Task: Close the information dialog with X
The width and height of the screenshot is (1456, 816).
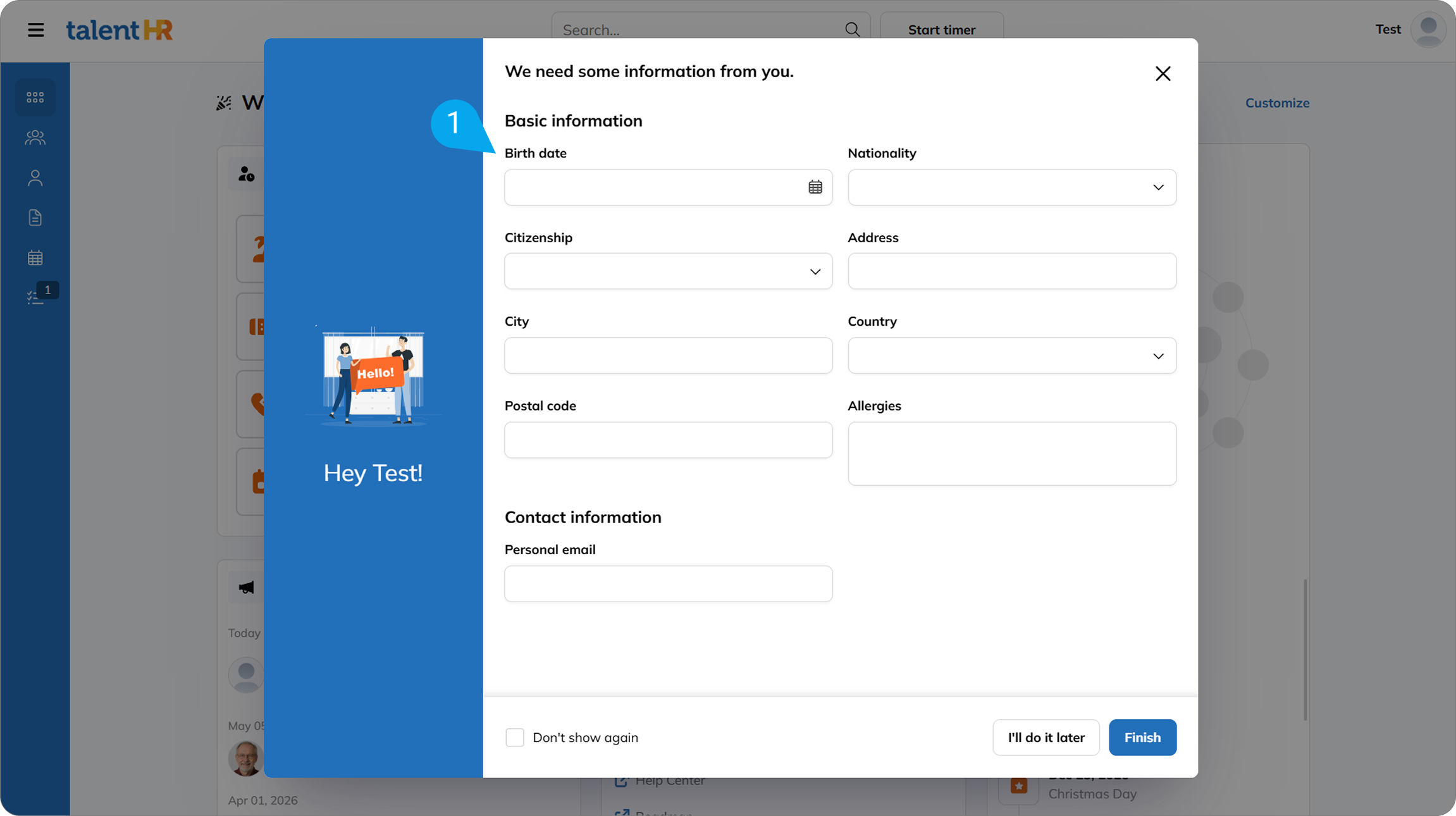Action: click(x=1163, y=74)
